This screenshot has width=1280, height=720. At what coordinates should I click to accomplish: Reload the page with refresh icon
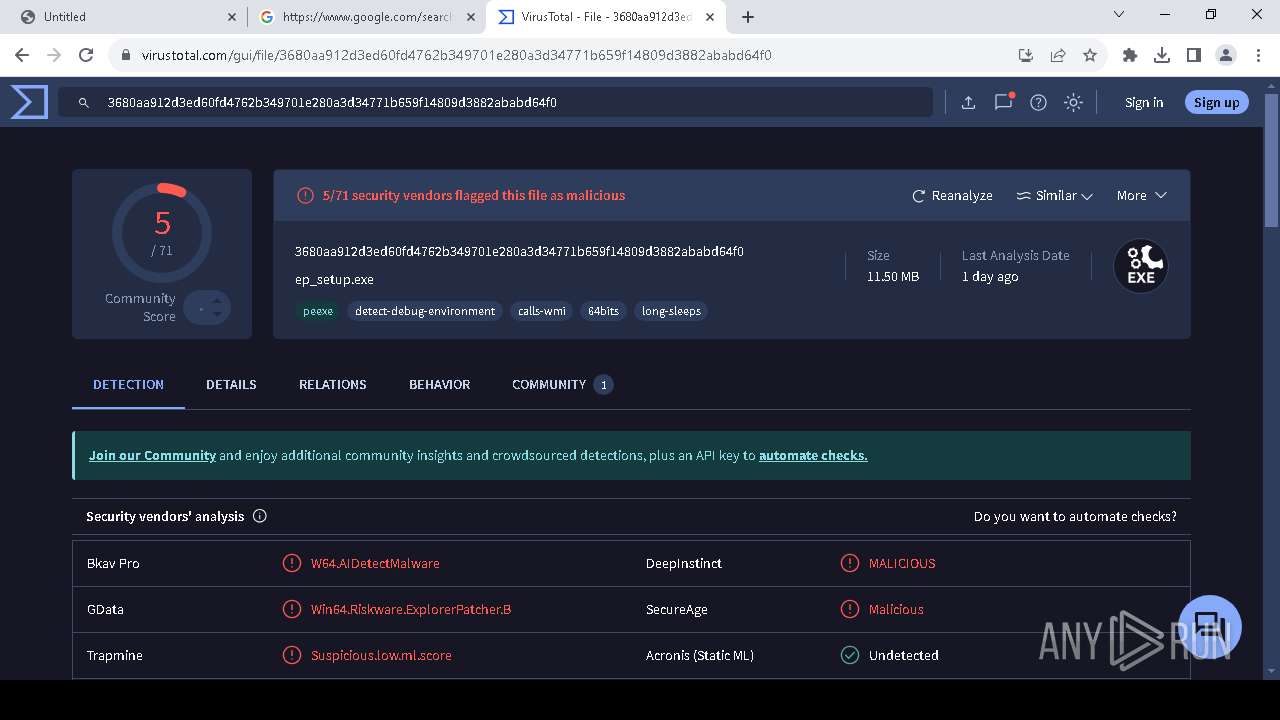86,55
